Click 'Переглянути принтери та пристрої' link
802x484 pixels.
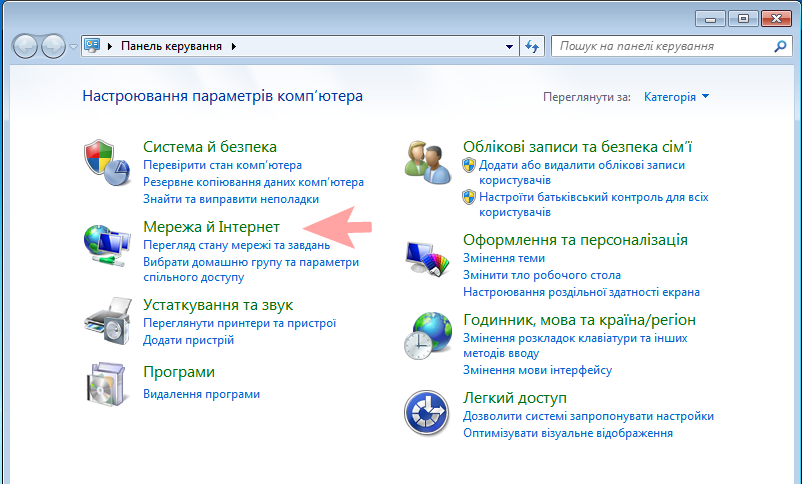[239, 323]
